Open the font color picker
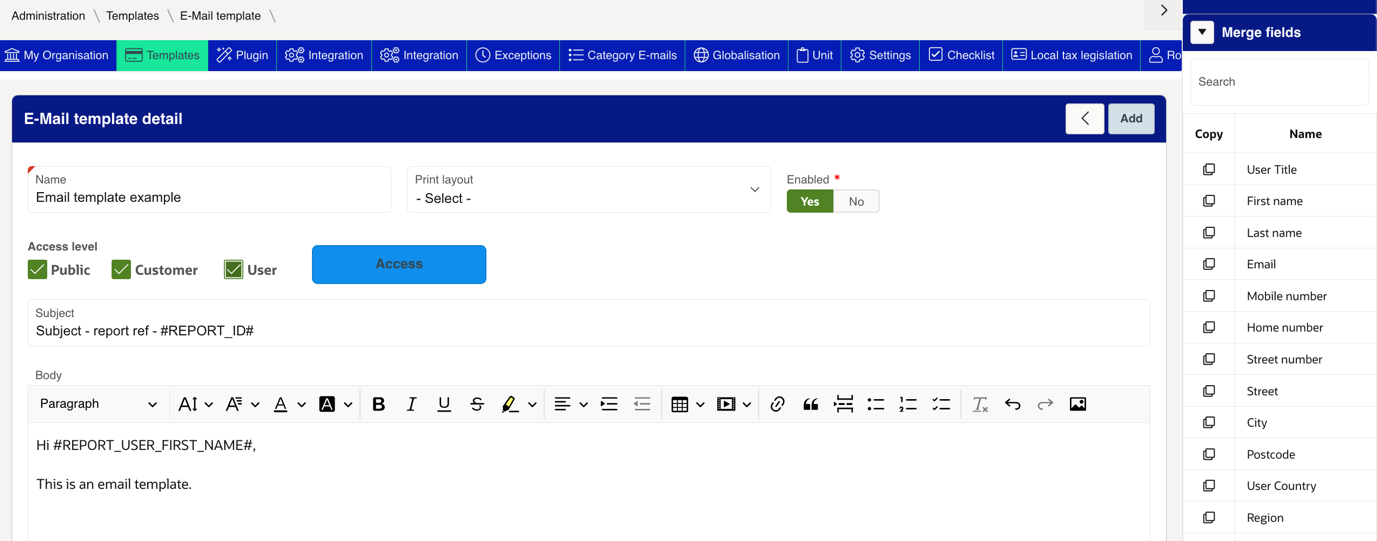Image resolution: width=1377 pixels, height=541 pixels. point(289,404)
